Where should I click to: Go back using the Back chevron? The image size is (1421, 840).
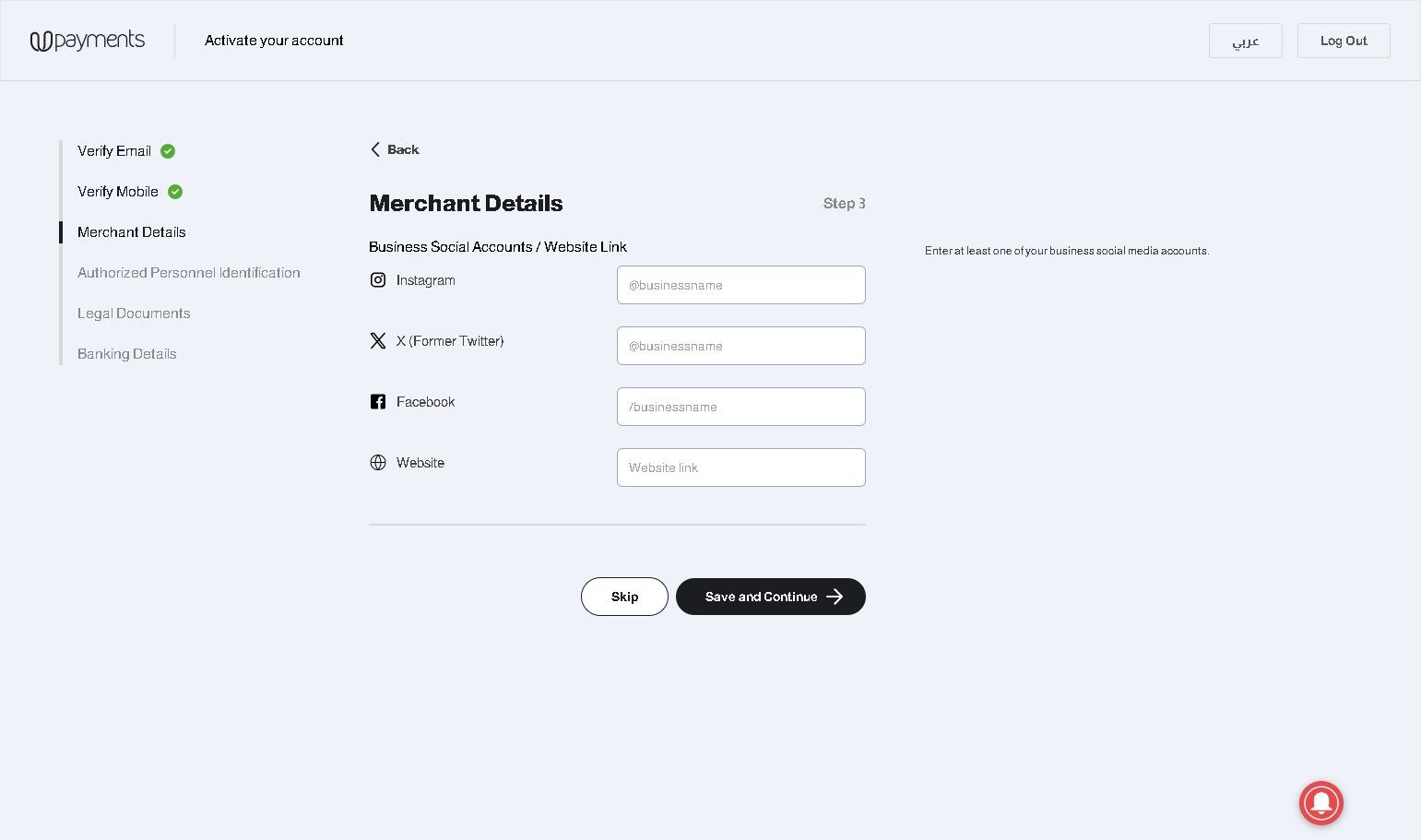click(x=375, y=149)
